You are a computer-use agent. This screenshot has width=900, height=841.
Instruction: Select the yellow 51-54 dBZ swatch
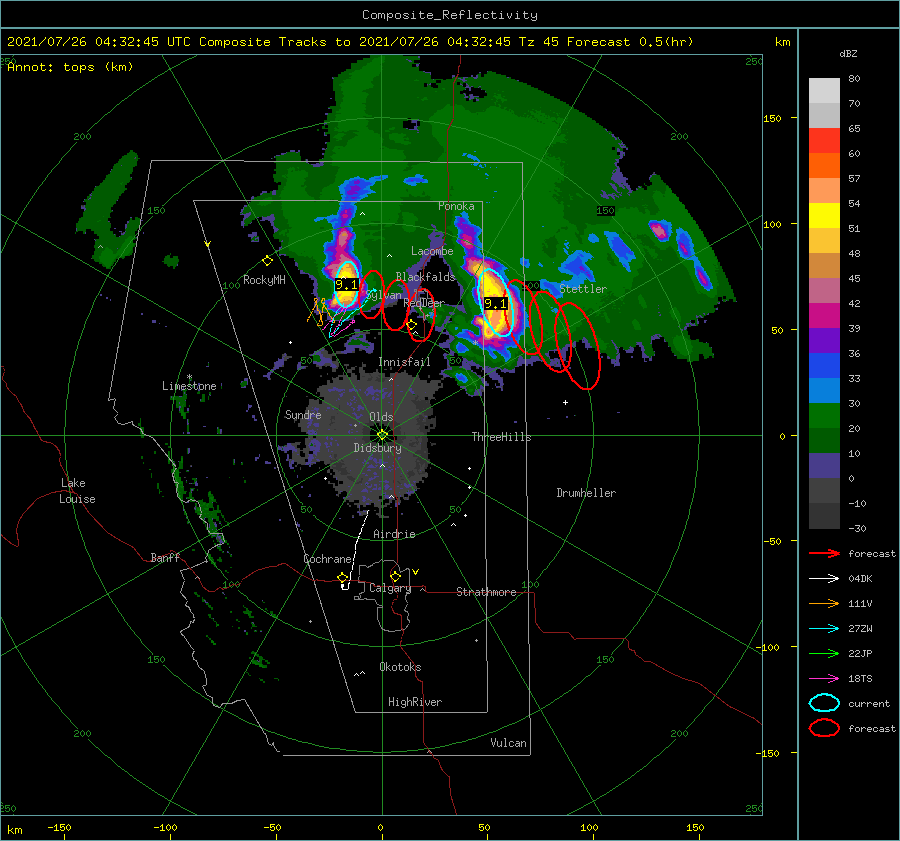(x=824, y=216)
